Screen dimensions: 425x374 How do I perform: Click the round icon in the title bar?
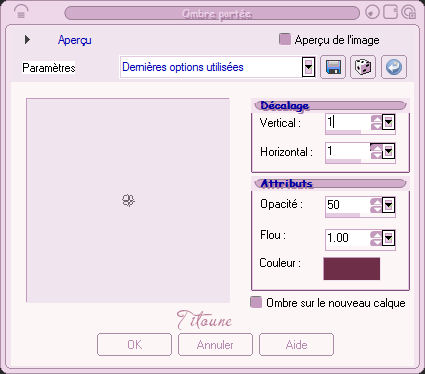pos(373,12)
